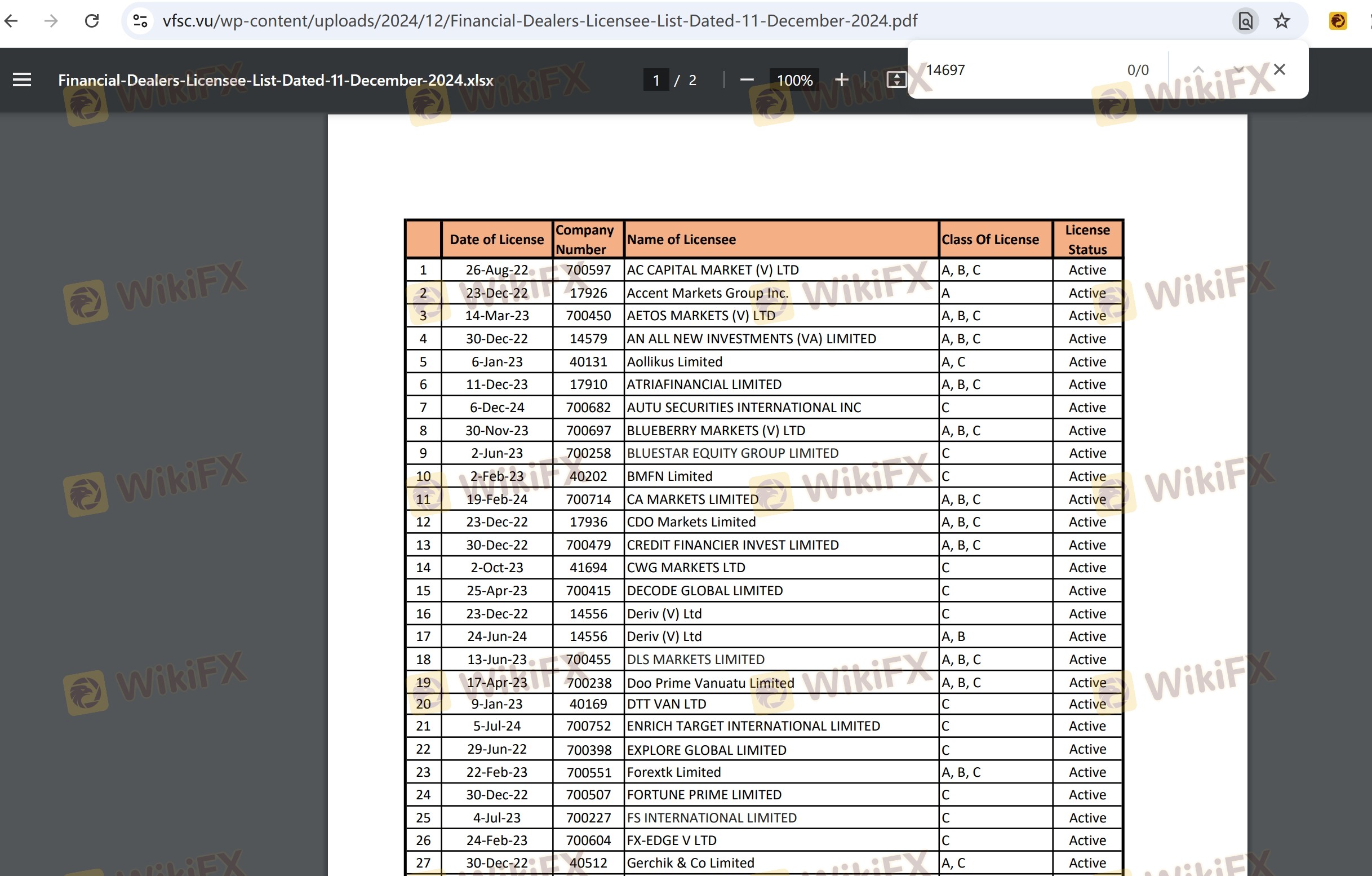Open the WikiFX extension icon
This screenshot has height=876, width=1372.
tap(1338, 21)
